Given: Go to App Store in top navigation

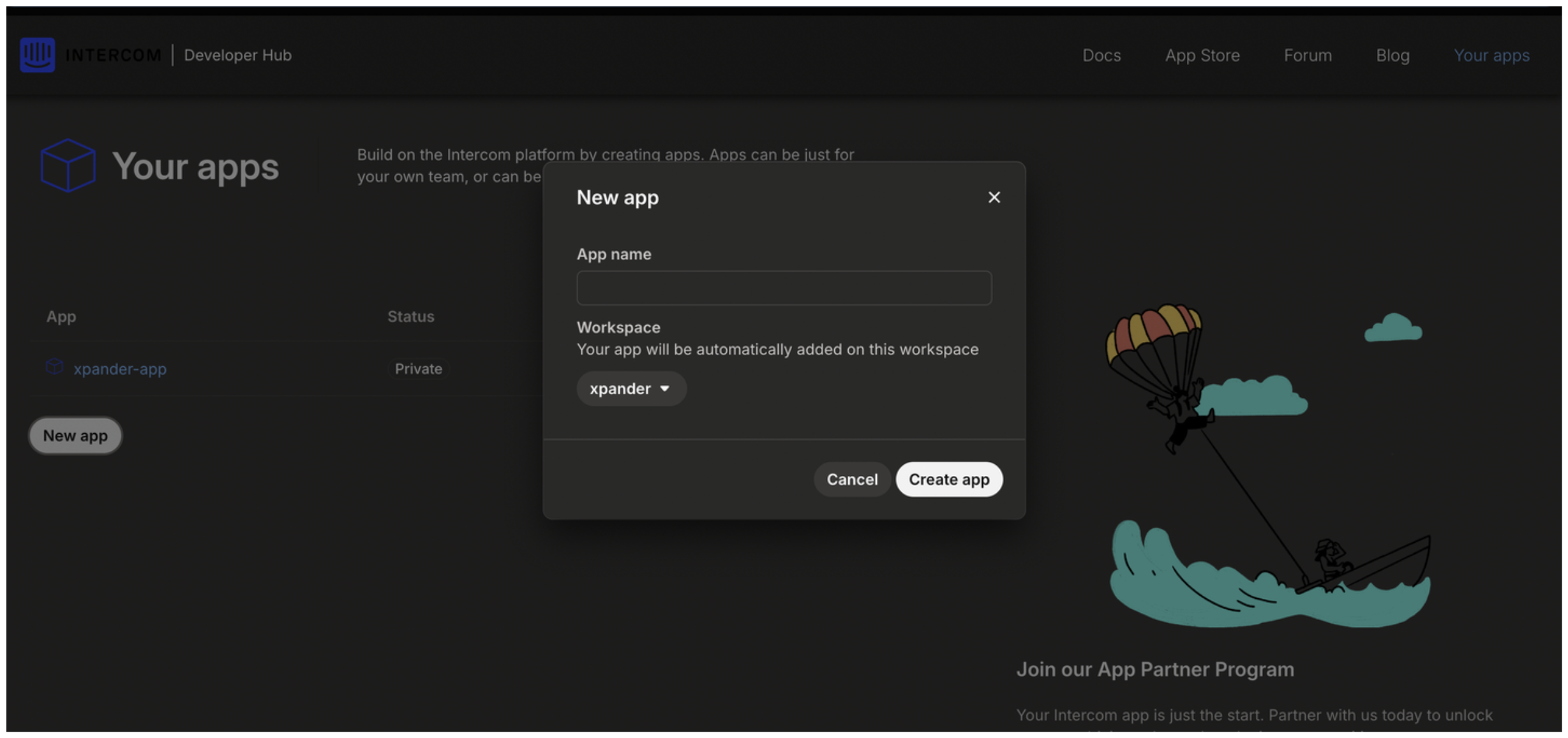Looking at the screenshot, I should [x=1202, y=55].
